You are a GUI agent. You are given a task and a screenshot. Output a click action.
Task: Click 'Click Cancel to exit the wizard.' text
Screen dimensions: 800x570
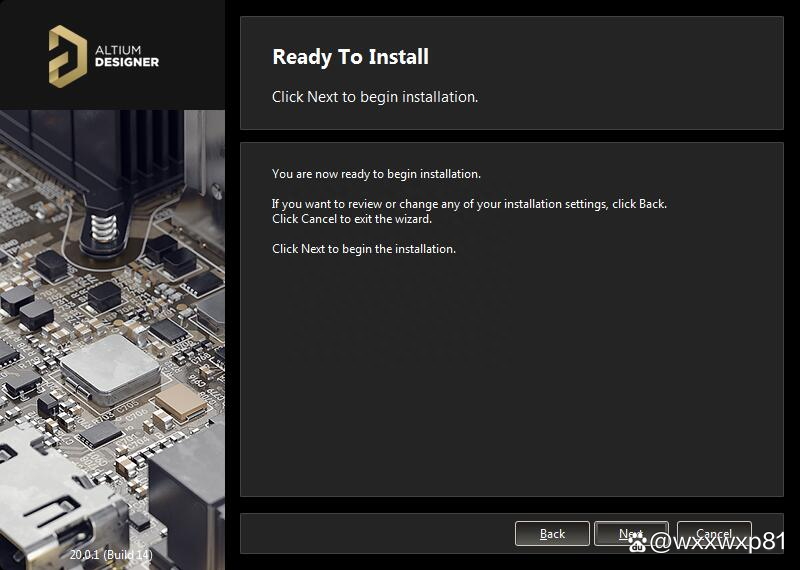point(352,219)
